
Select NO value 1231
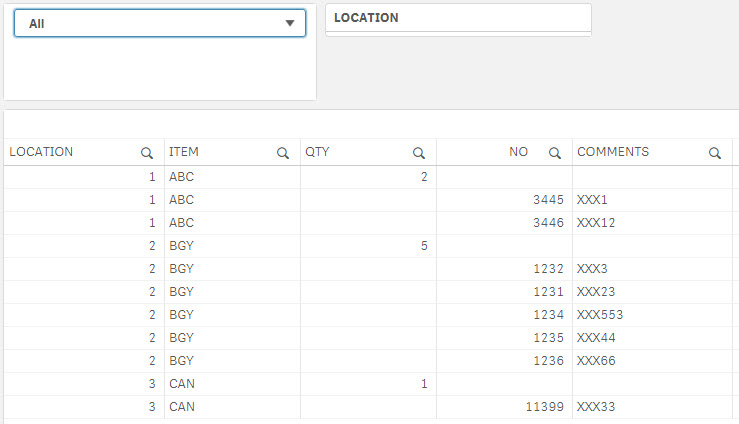click(x=548, y=292)
